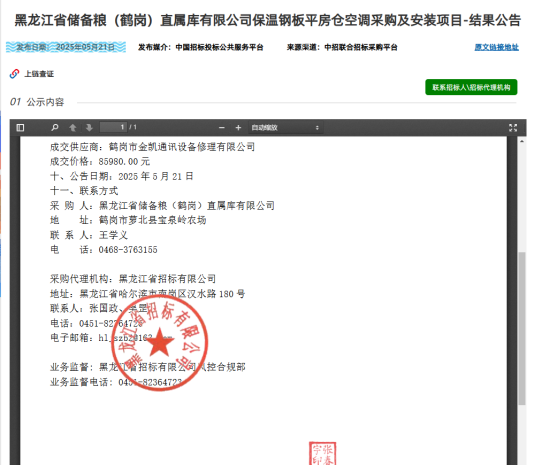Click the highlighted 发布日期 date text
Image resolution: width=534 pixels, height=466 pixels.
66,47
